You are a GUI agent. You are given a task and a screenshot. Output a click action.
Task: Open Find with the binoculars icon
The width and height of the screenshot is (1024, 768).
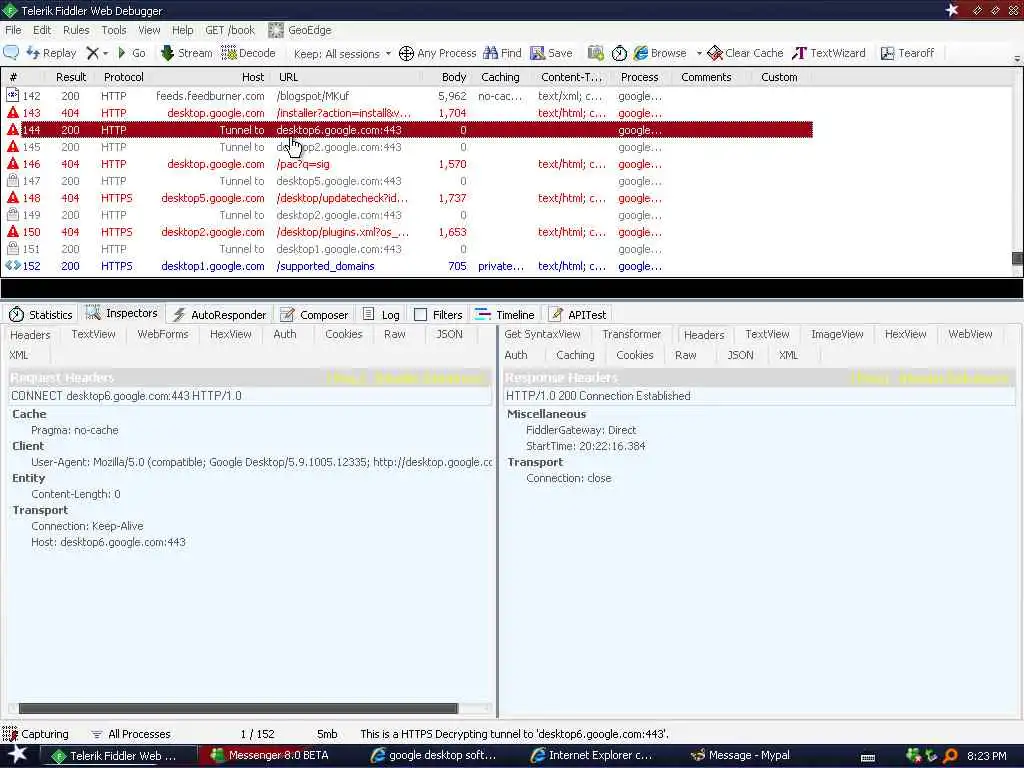click(502, 53)
